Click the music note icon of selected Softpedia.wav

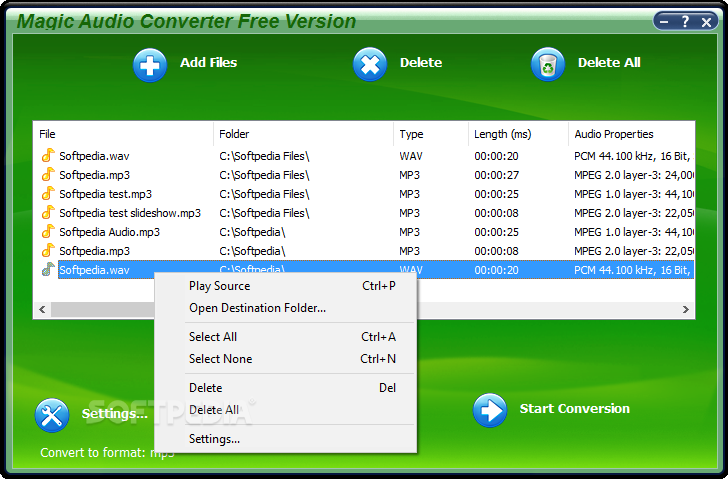click(48, 269)
